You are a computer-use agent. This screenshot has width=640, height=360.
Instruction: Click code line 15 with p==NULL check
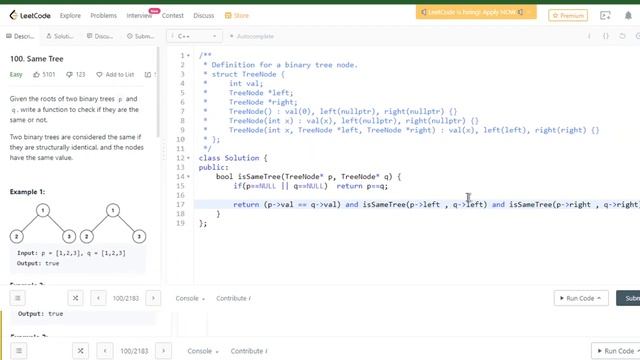click(311, 186)
